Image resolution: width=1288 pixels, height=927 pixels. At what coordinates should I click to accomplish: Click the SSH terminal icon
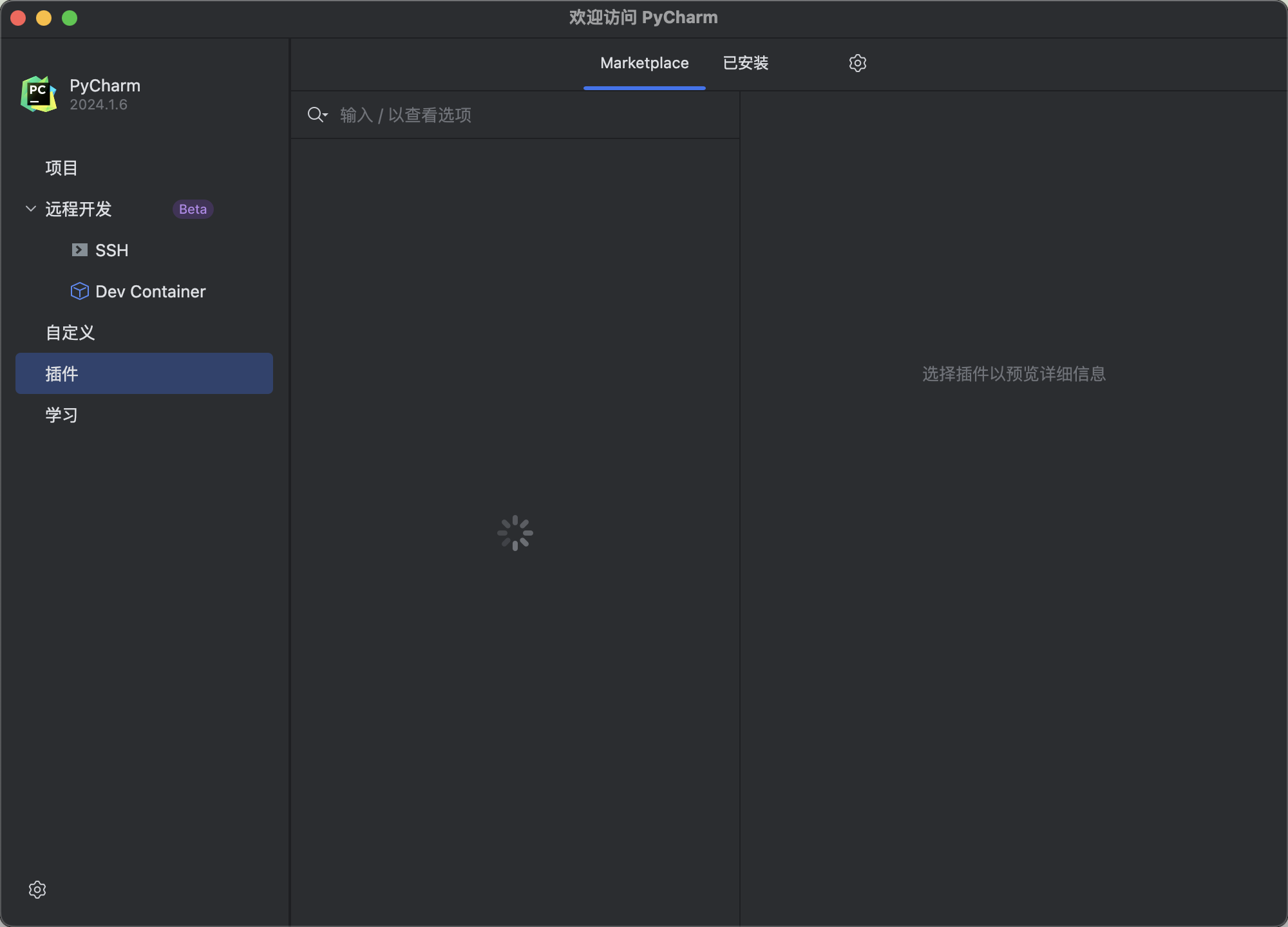pos(79,250)
